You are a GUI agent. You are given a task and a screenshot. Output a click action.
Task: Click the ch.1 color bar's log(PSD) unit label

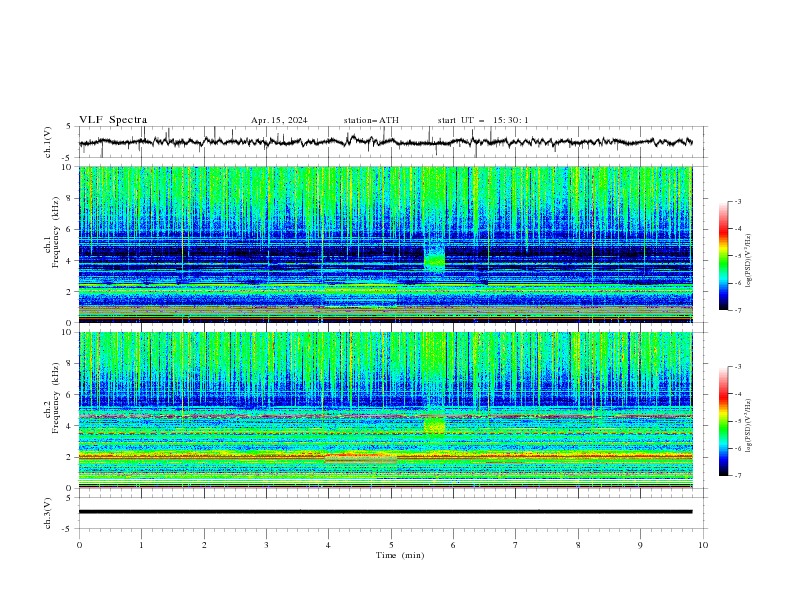748,261
